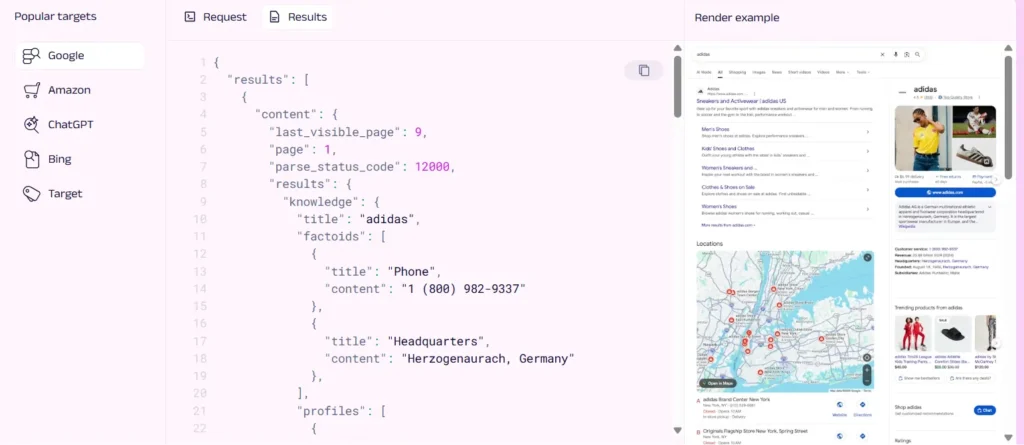Open the News search tab
The width and height of the screenshot is (1024, 445).
[776, 72]
